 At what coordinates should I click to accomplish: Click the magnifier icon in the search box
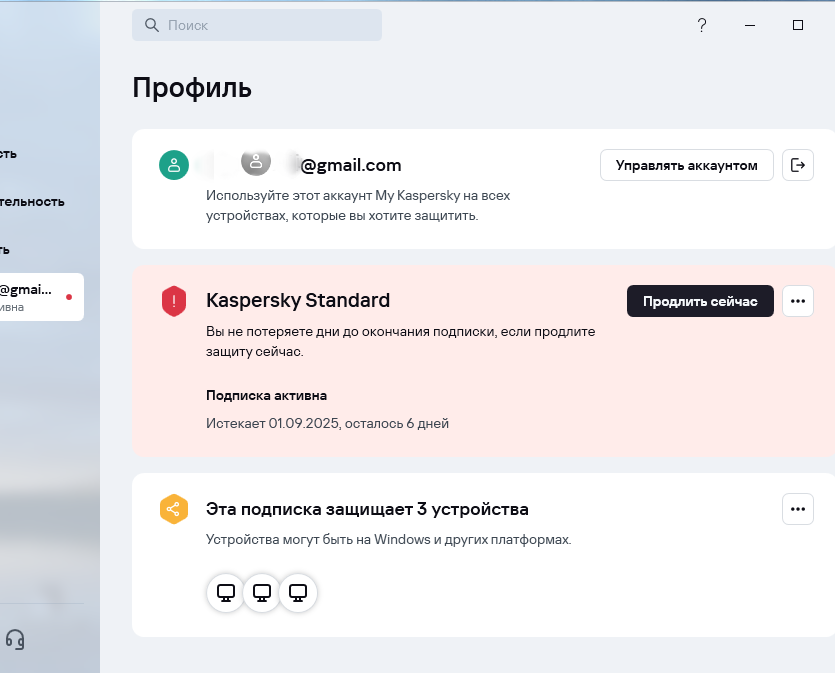[152, 25]
